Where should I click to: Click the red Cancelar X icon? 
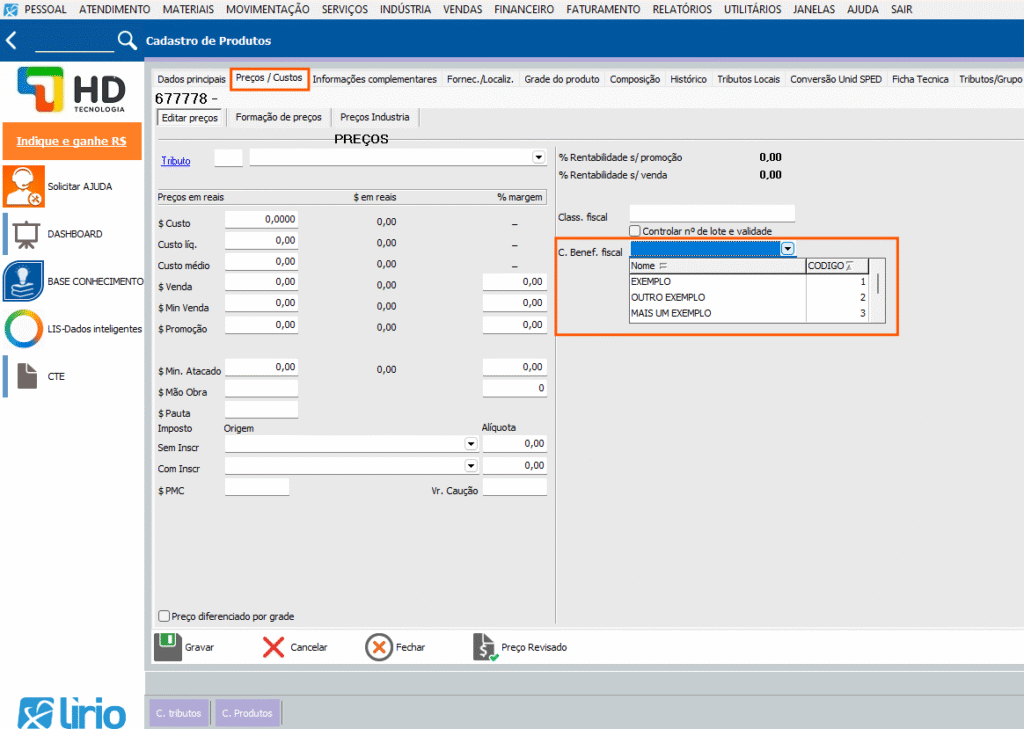pos(273,647)
